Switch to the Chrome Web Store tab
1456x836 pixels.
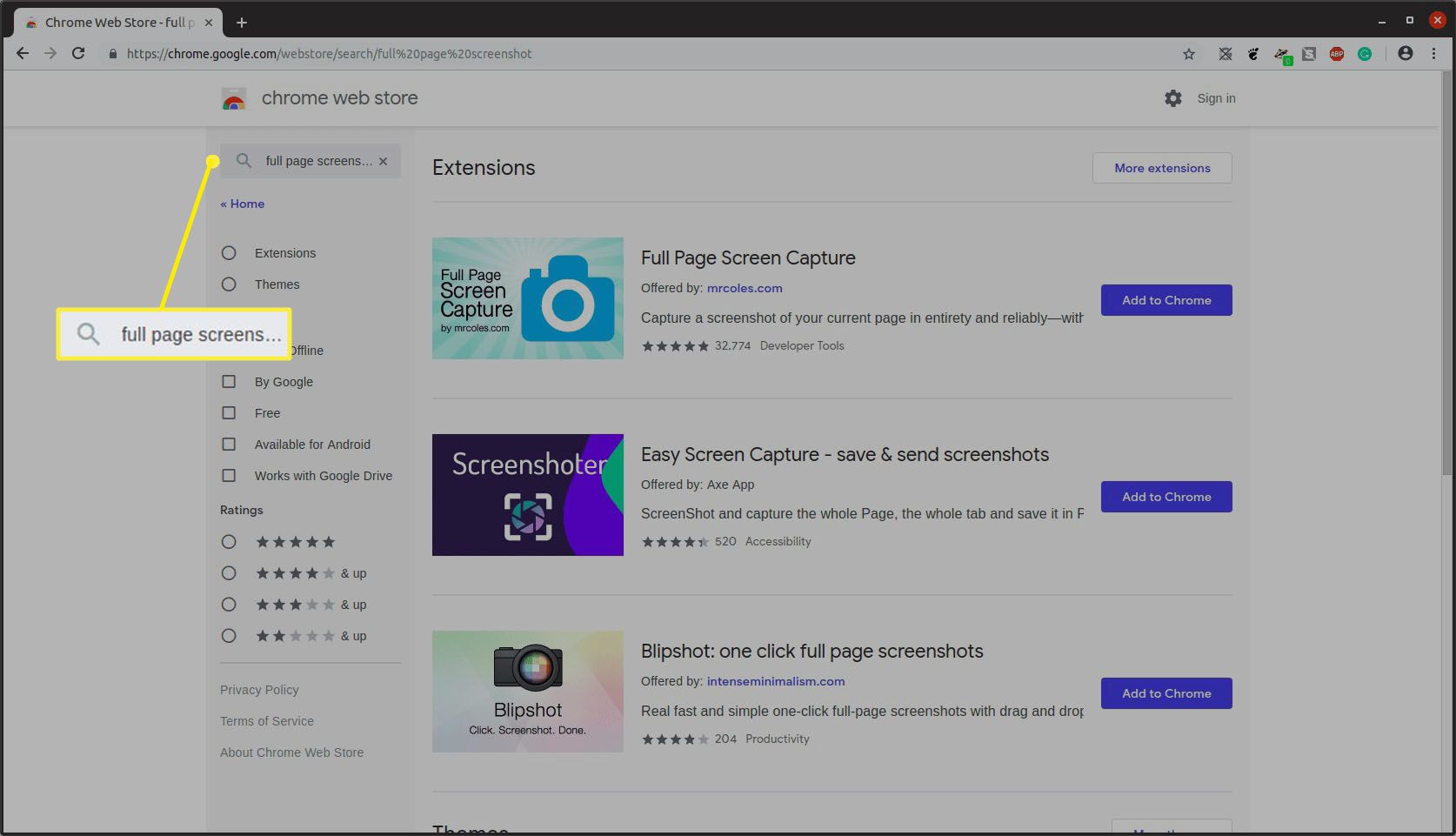coord(117,22)
